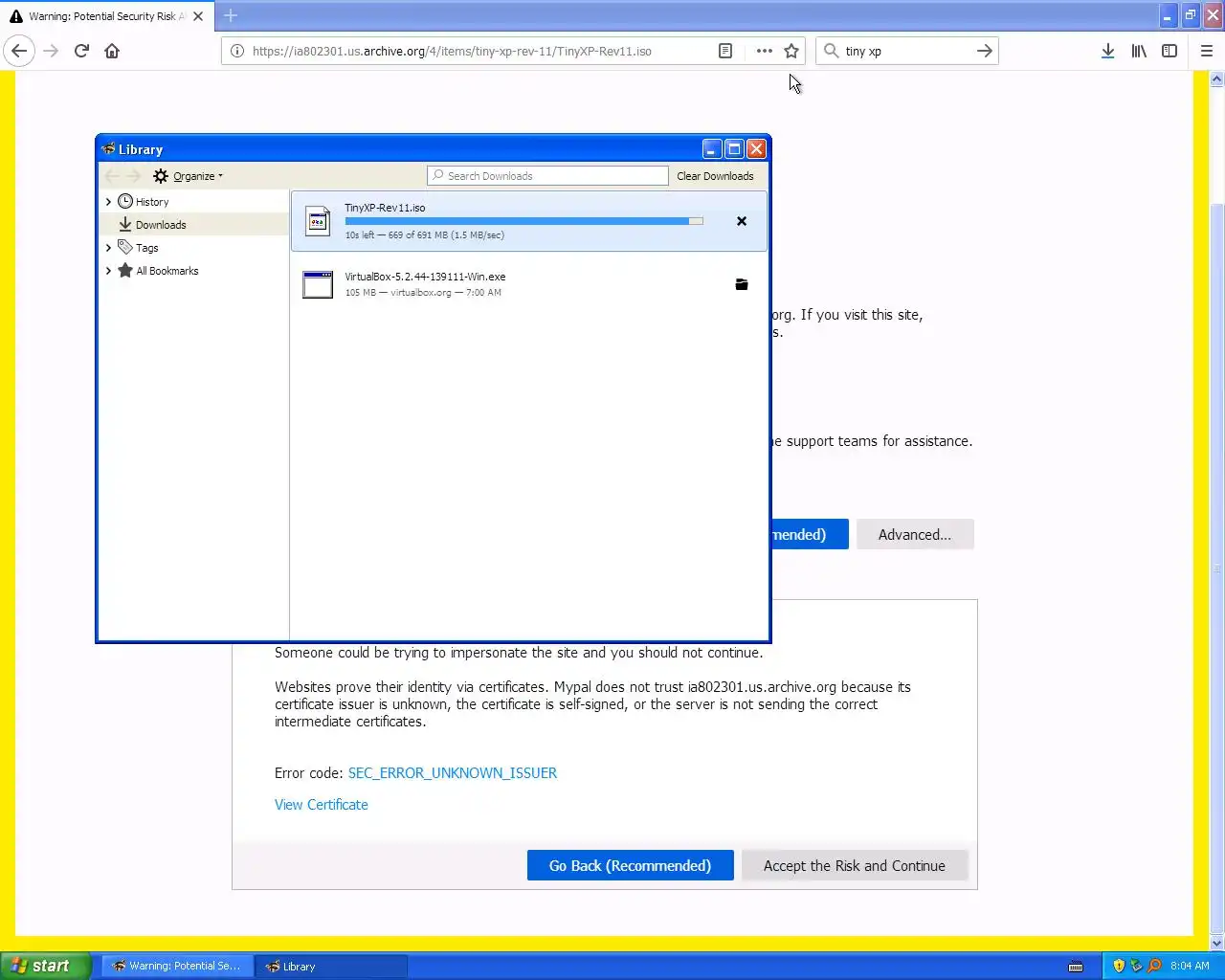Toggle reader view in address bar
This screenshot has height=980, width=1225.
725,51
